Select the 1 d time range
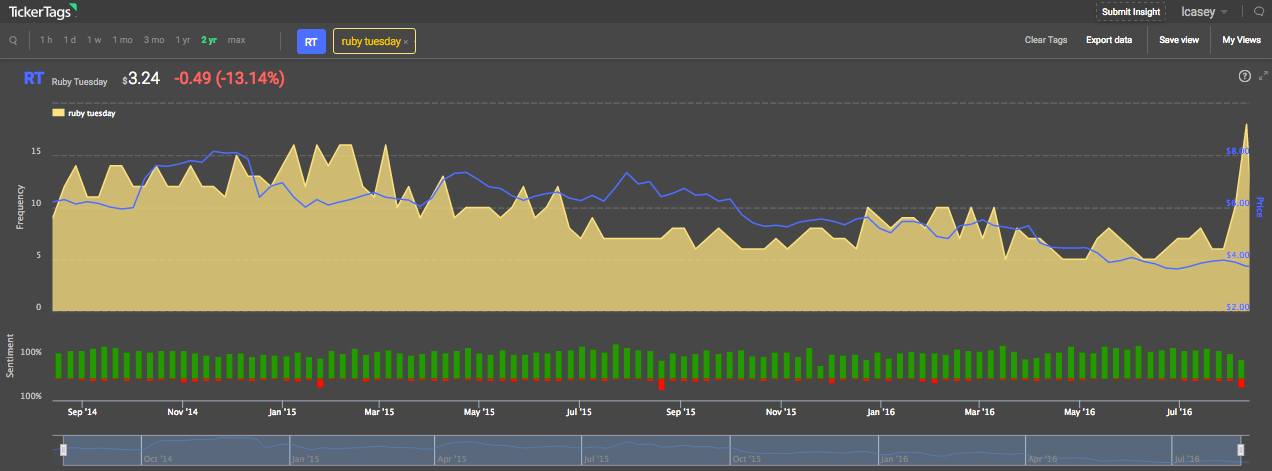The width and height of the screenshot is (1272, 471). pos(69,40)
